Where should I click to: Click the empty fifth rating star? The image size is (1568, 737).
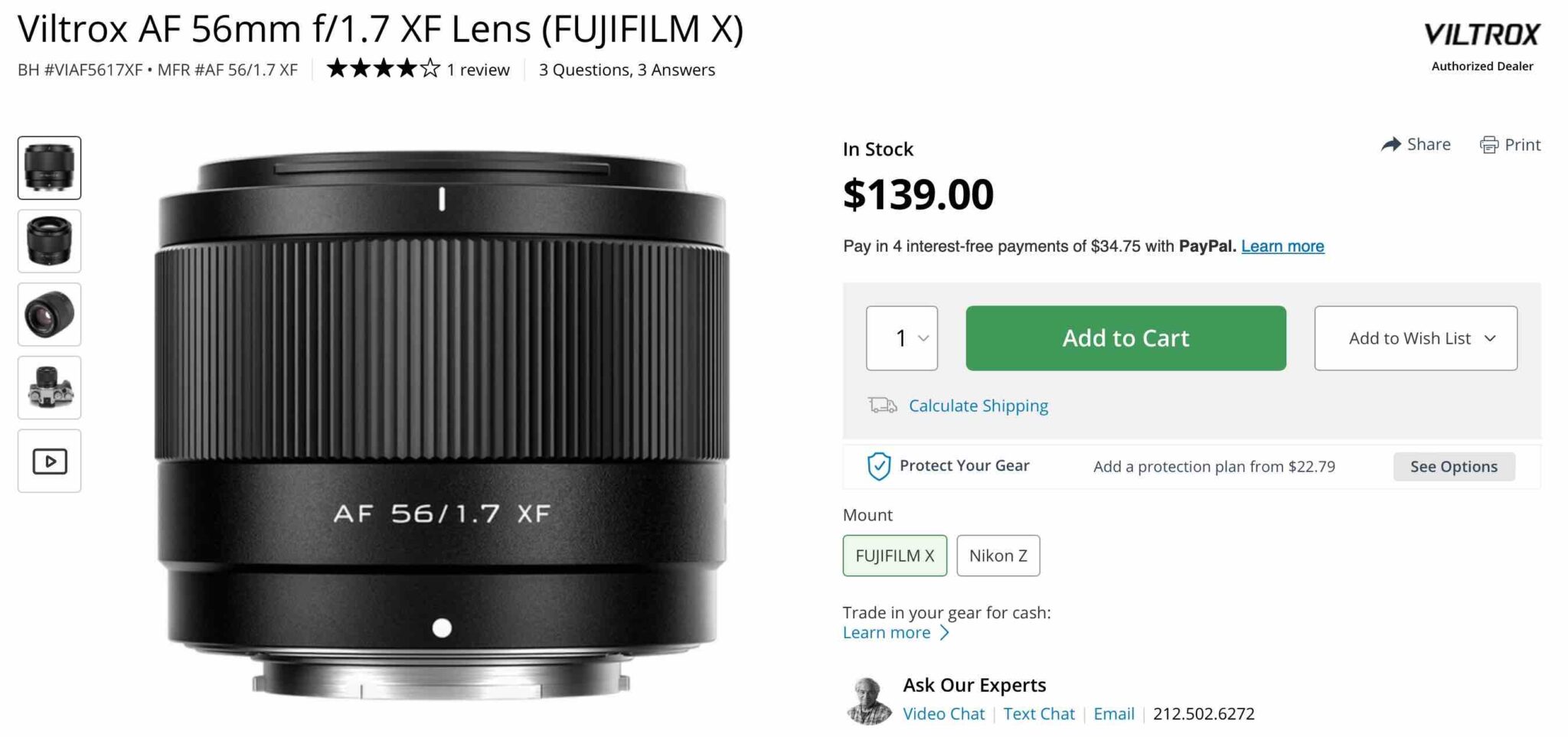pos(430,68)
